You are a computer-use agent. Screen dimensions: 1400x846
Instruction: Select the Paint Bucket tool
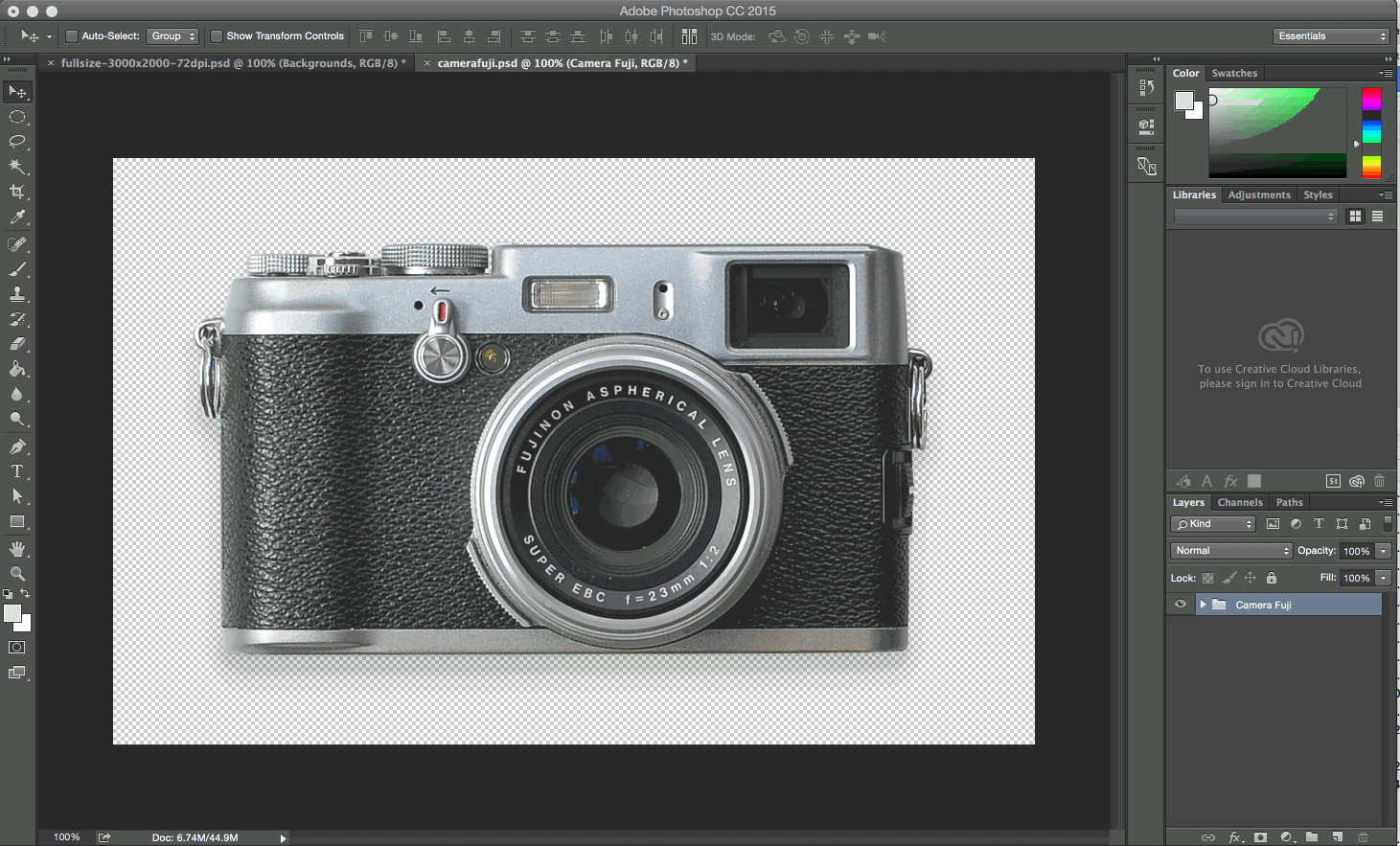pyautogui.click(x=17, y=369)
